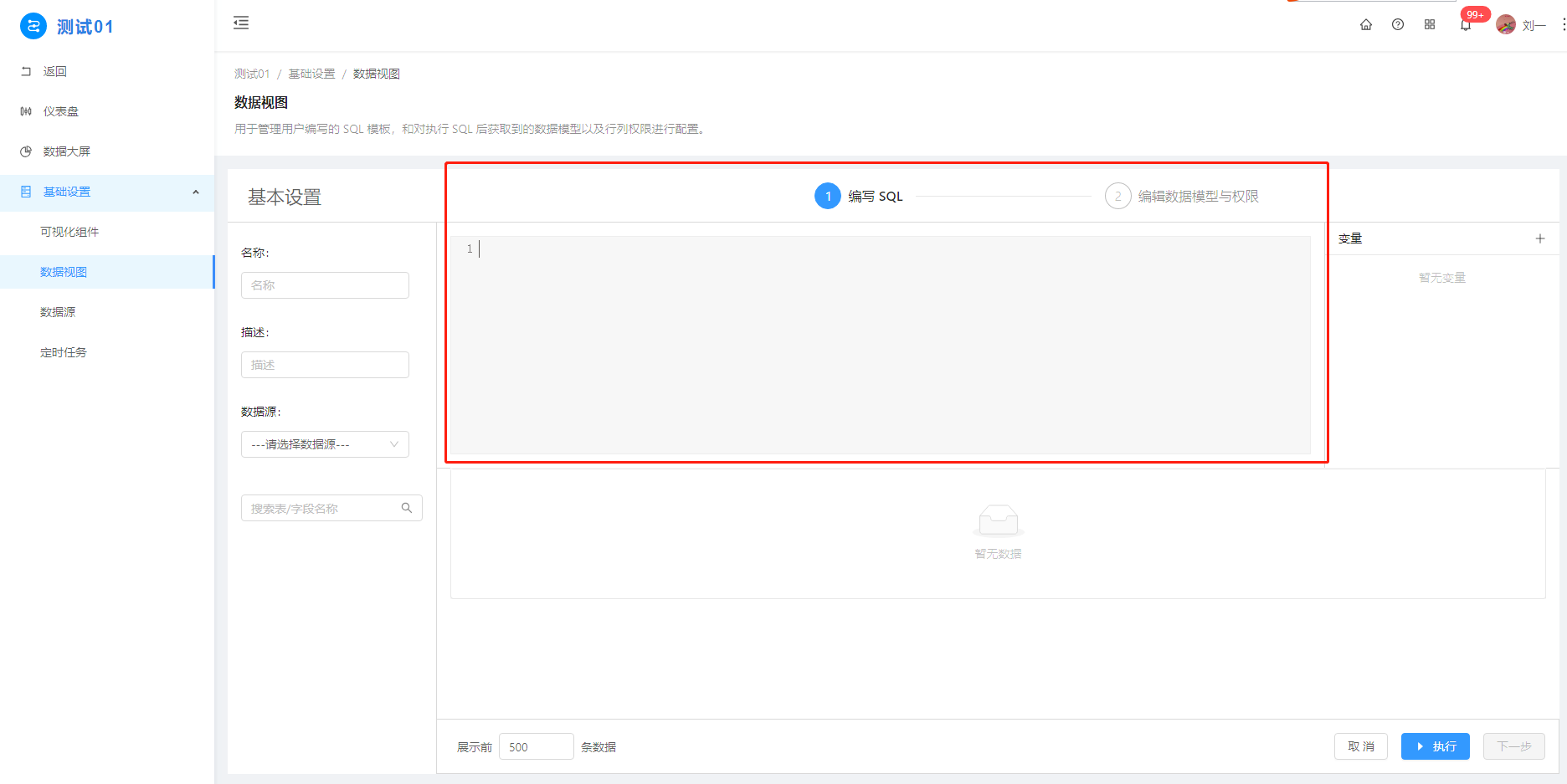1567x784 pixels.
Task: Click the 暂无数据 empty box icon
Action: [x=998, y=520]
